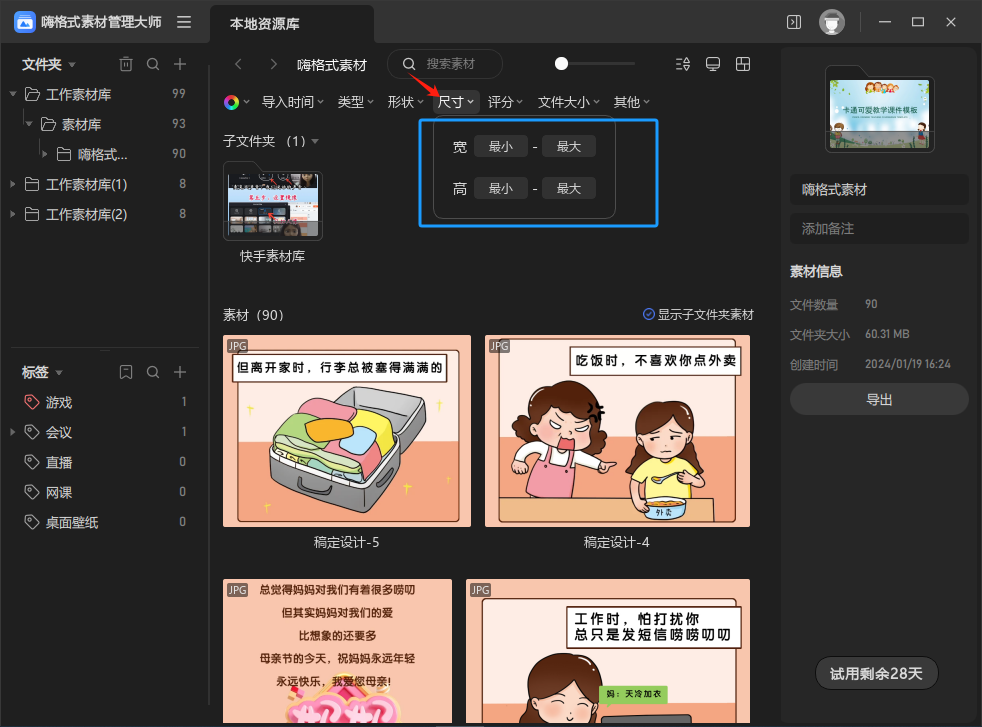Screen dimensions: 982x727
Task: Add a new tag with plus icon
Action: [180, 372]
